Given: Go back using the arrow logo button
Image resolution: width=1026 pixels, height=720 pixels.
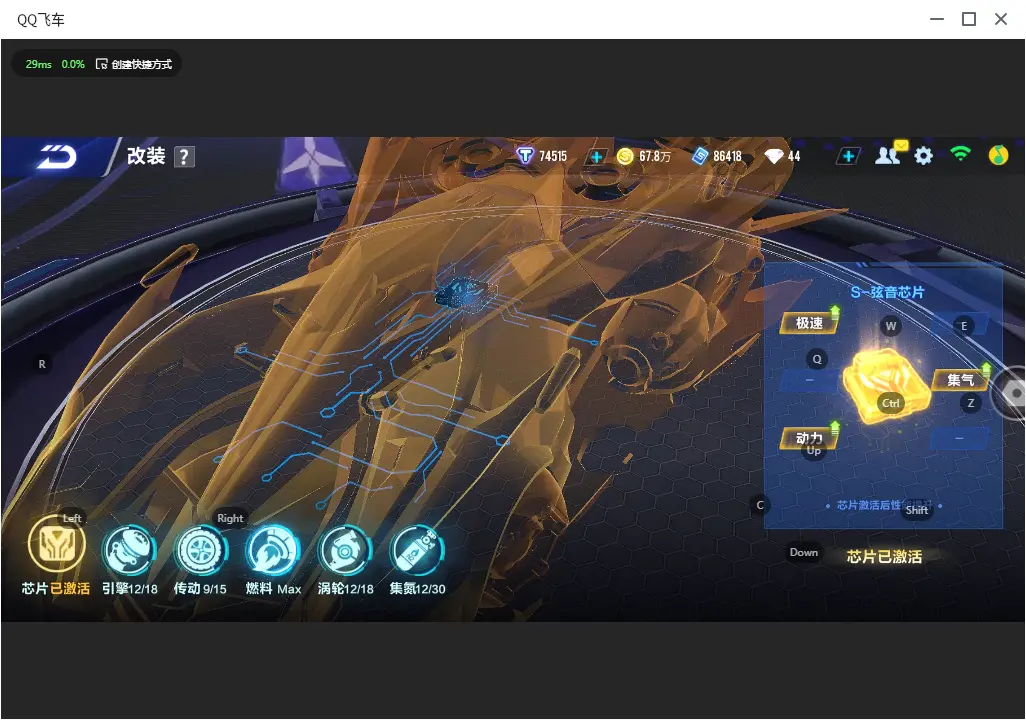Looking at the screenshot, I should coord(57,156).
